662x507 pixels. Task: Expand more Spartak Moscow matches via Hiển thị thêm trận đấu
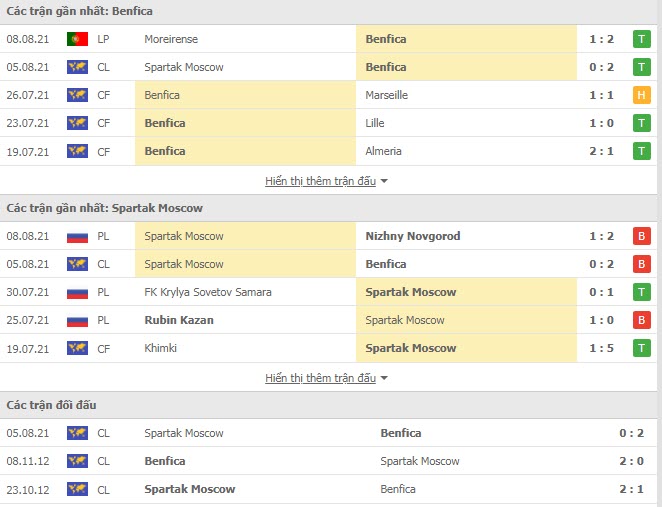pyautogui.click(x=320, y=378)
